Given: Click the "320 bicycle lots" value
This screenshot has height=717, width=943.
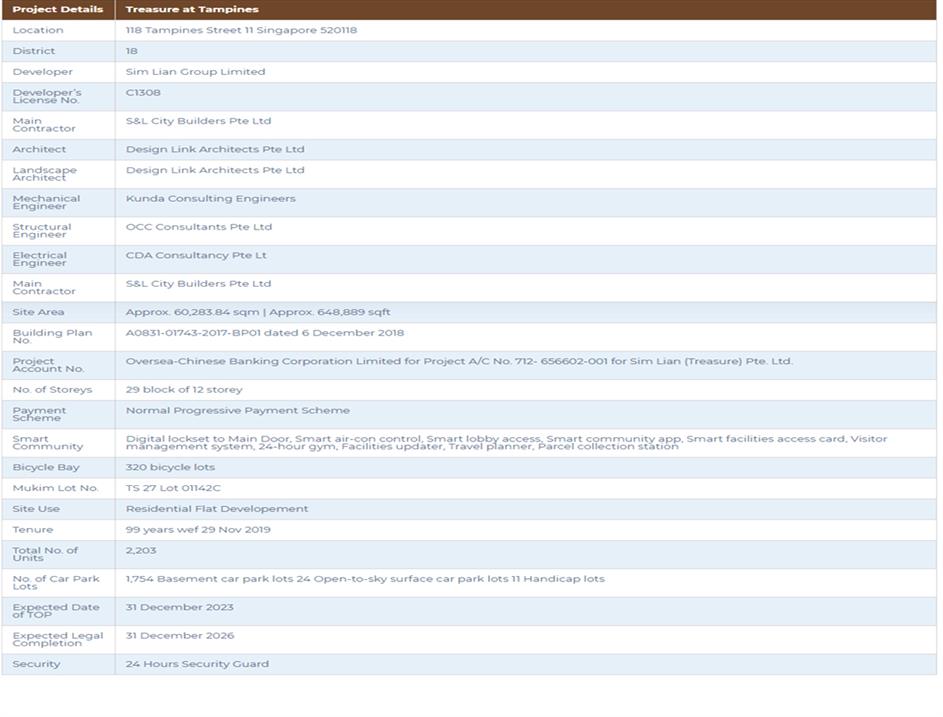Looking at the screenshot, I should (170, 468).
